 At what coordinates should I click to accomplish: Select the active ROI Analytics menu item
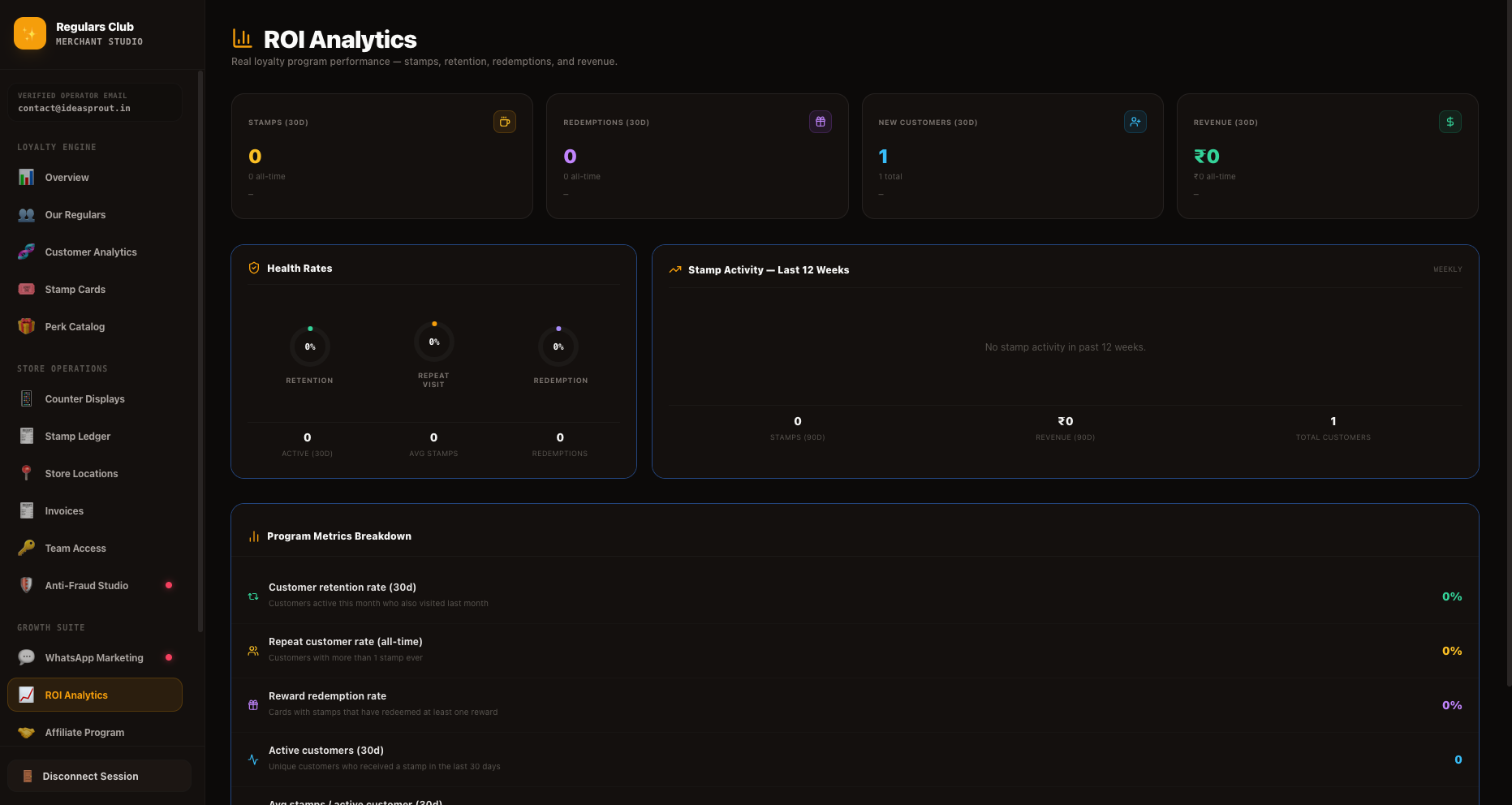(x=95, y=695)
